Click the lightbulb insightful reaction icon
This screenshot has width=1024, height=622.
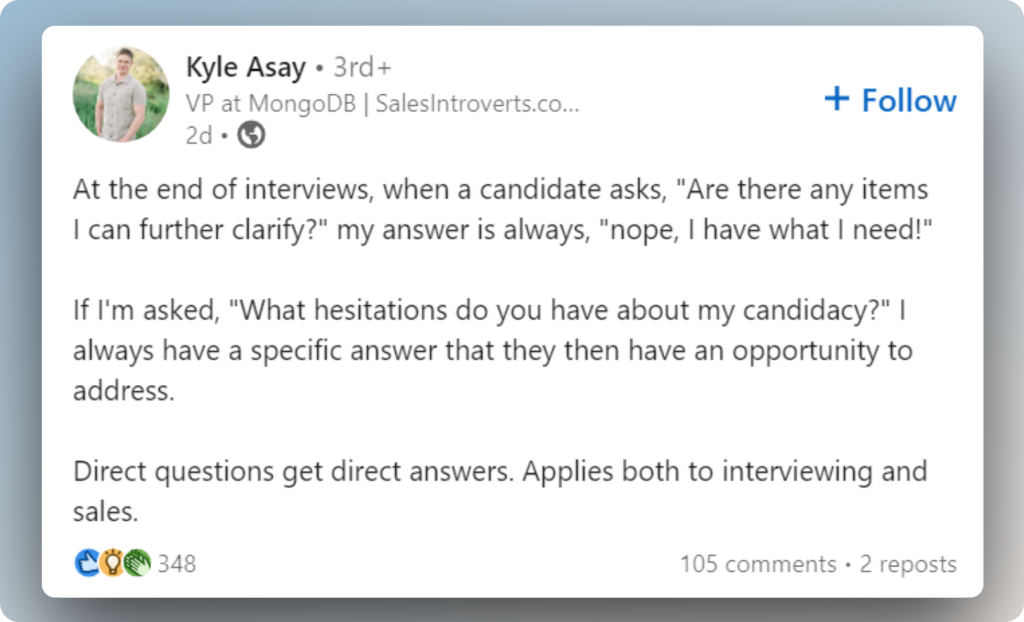point(112,564)
